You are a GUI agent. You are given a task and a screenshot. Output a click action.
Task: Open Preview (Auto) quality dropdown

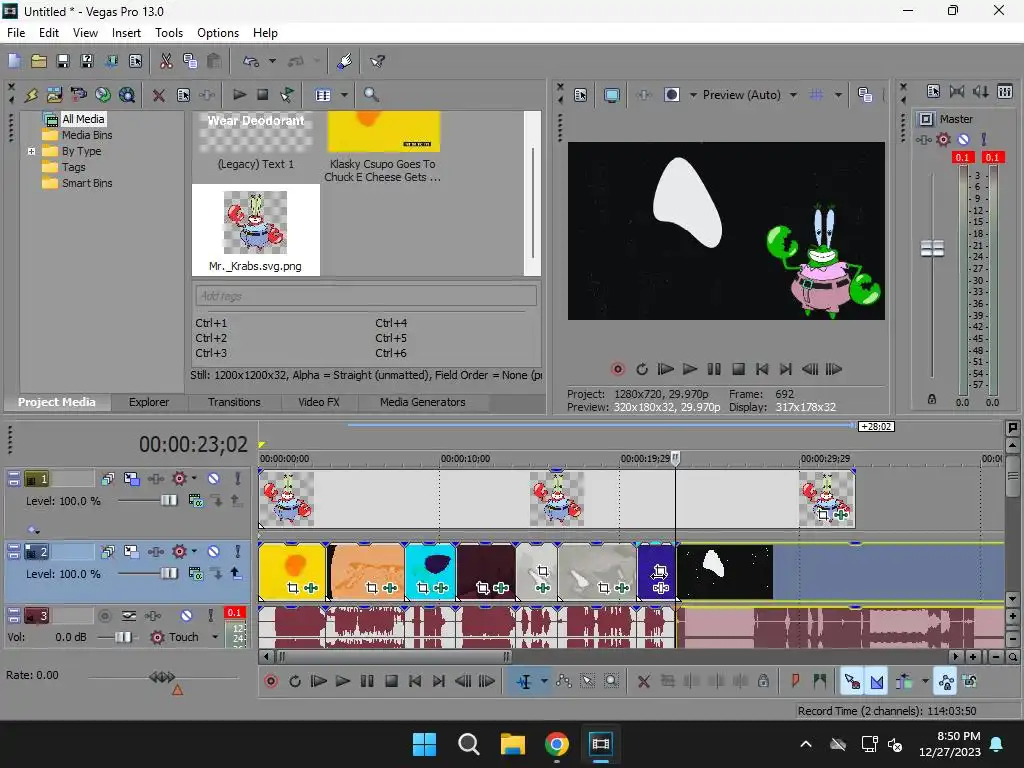[x=793, y=95]
